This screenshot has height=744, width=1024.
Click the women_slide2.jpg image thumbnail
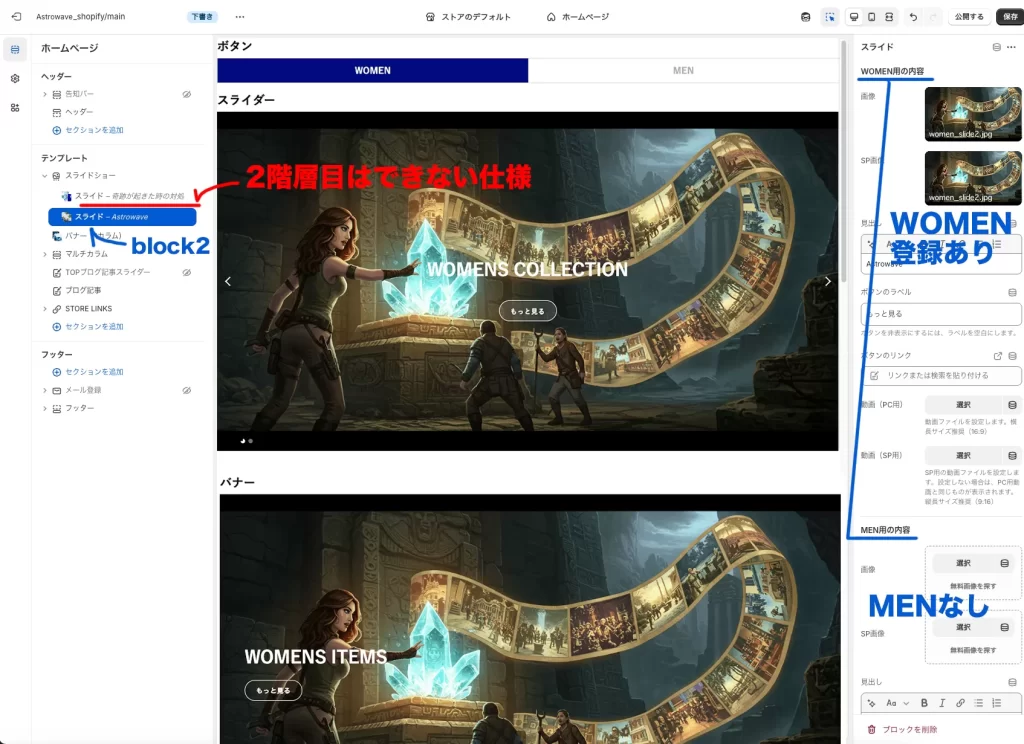pyautogui.click(x=972, y=113)
